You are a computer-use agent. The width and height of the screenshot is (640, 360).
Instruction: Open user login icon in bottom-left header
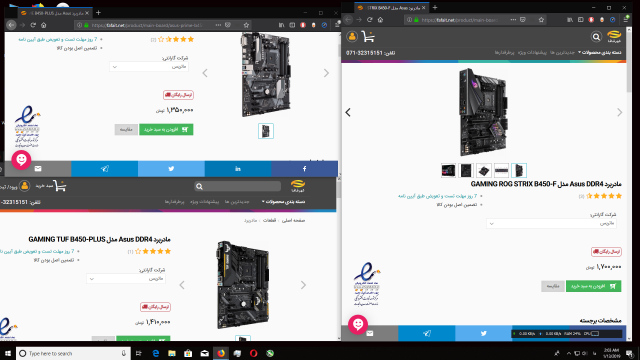pyautogui.click(x=24, y=186)
